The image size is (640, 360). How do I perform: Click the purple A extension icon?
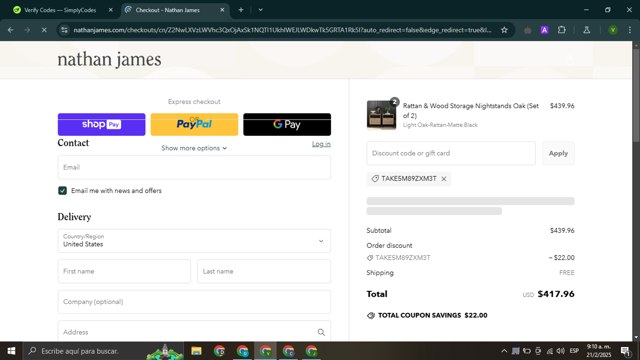tap(544, 30)
